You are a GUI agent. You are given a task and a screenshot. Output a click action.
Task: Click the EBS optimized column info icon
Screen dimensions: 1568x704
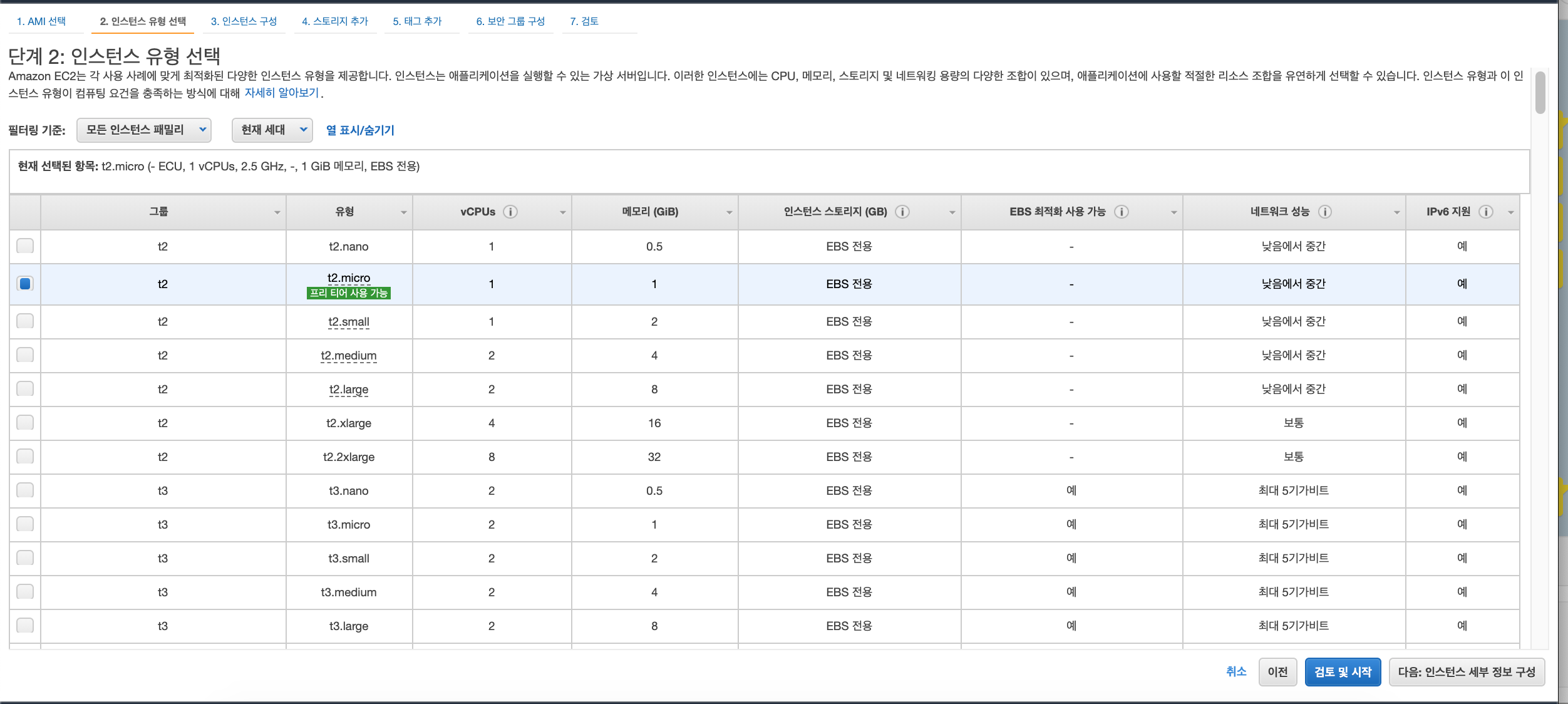1122,212
